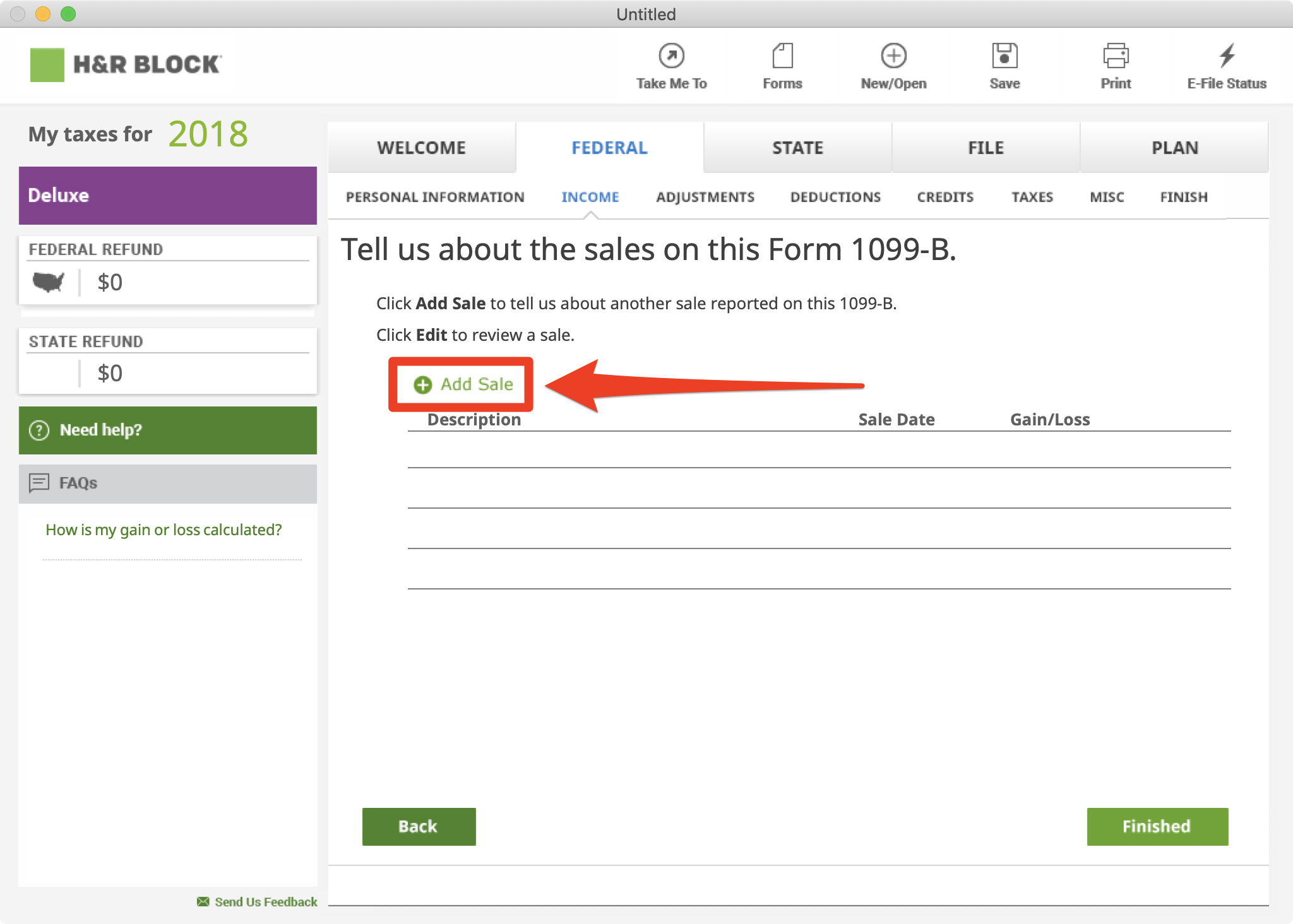
Task: Click the H&R Block logo
Action: pos(126,64)
